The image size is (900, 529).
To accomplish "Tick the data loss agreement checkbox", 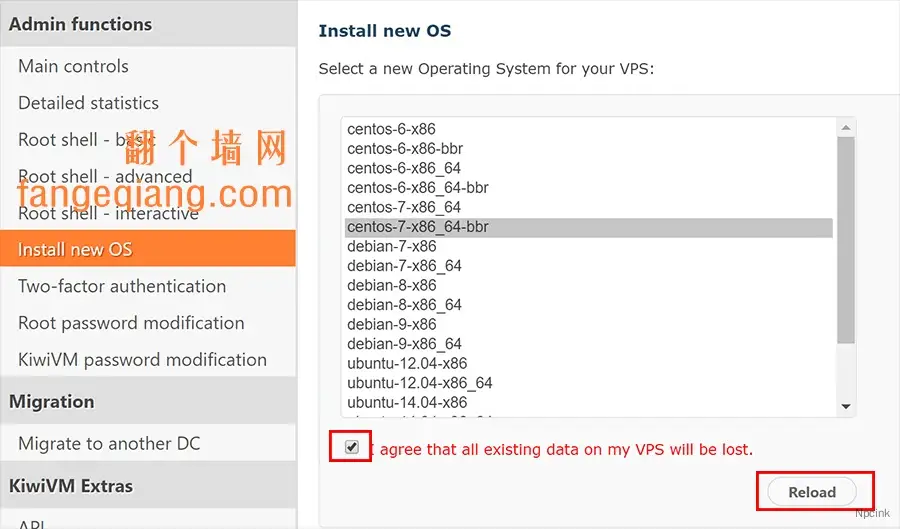I will point(352,446).
